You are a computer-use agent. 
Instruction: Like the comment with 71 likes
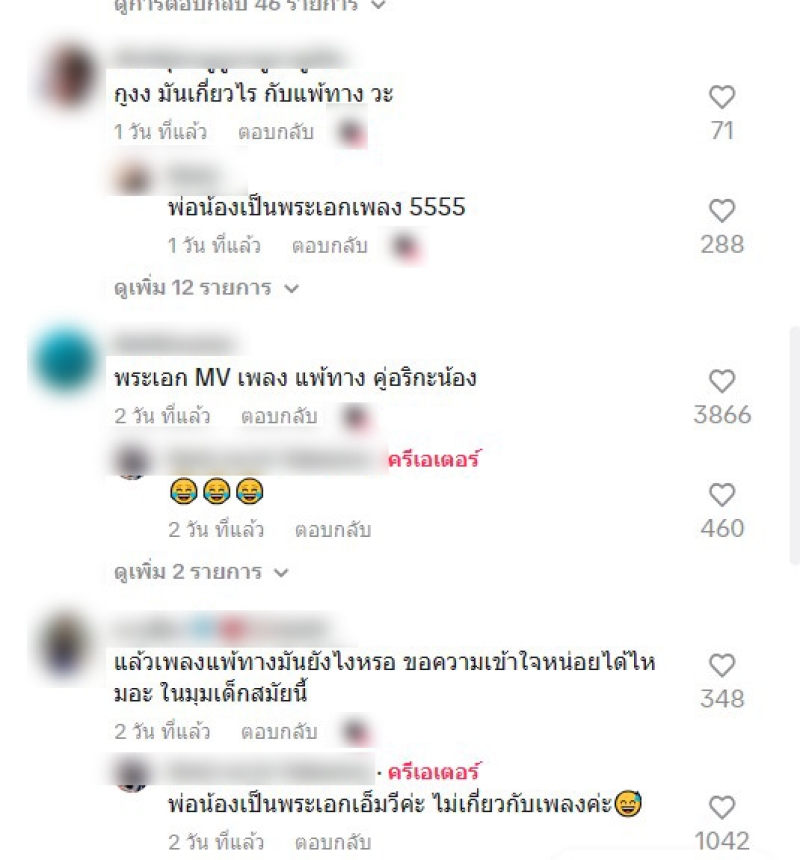tap(722, 98)
